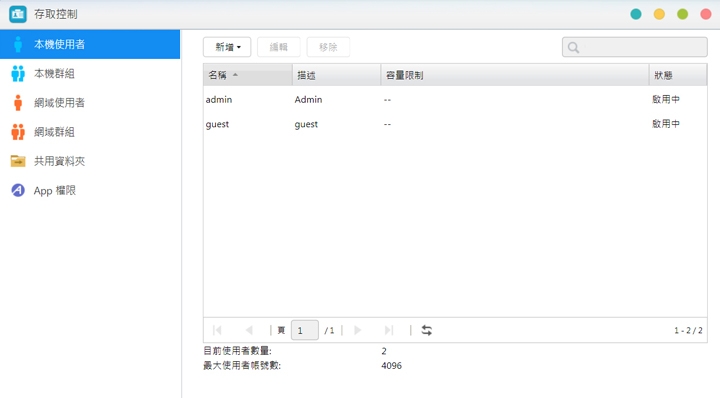
Task: Click the 1 - 2 / 2 count text
Action: 688,331
